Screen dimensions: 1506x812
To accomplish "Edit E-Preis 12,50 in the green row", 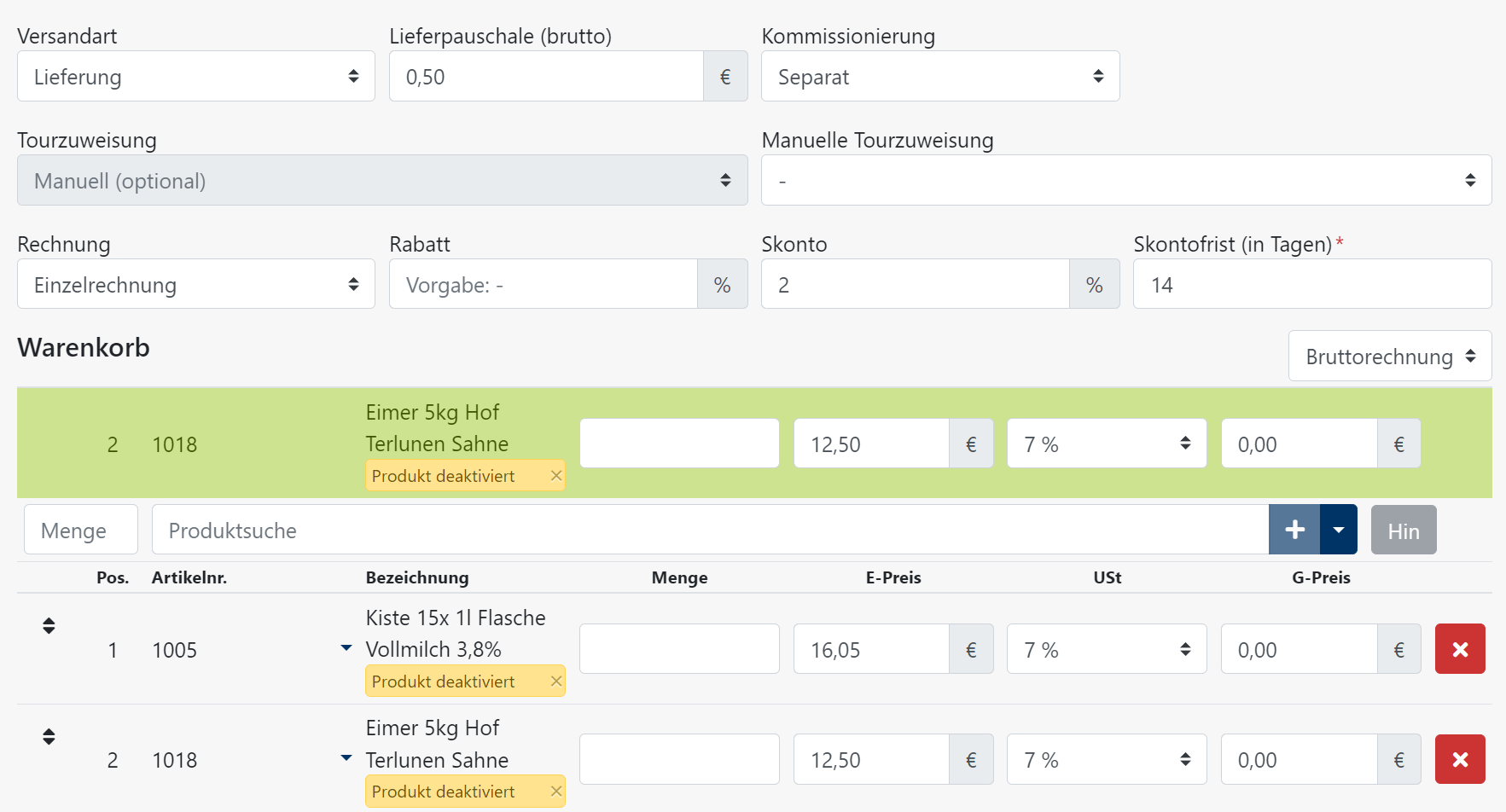I will [x=871, y=444].
